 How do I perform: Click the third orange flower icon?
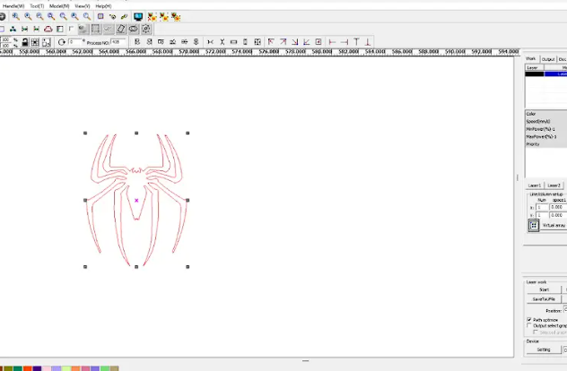point(176,17)
